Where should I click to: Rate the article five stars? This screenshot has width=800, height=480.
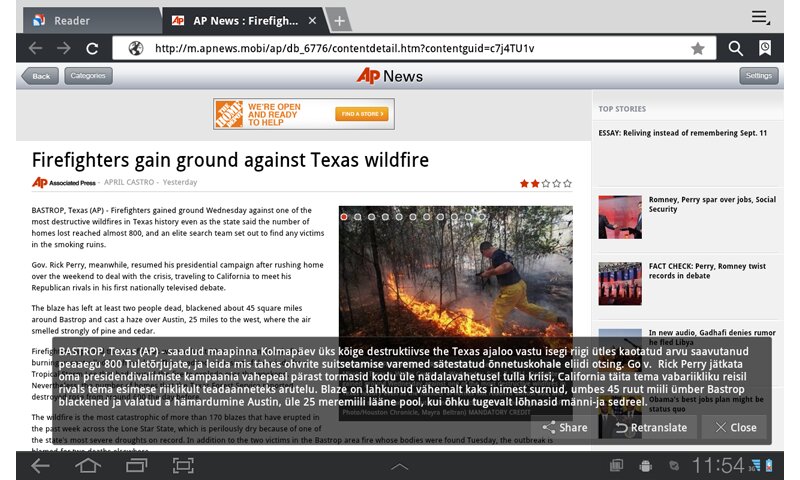[568, 183]
